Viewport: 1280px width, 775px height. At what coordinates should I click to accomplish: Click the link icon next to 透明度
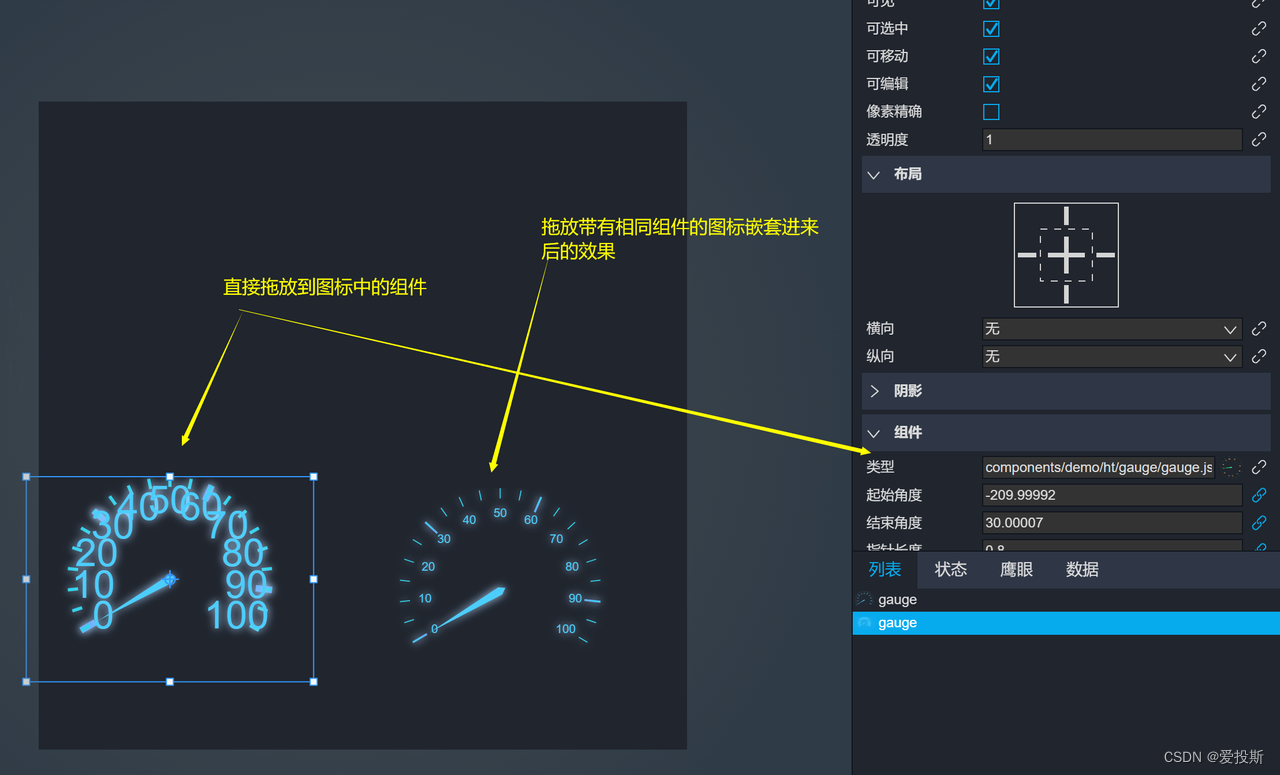1258,139
